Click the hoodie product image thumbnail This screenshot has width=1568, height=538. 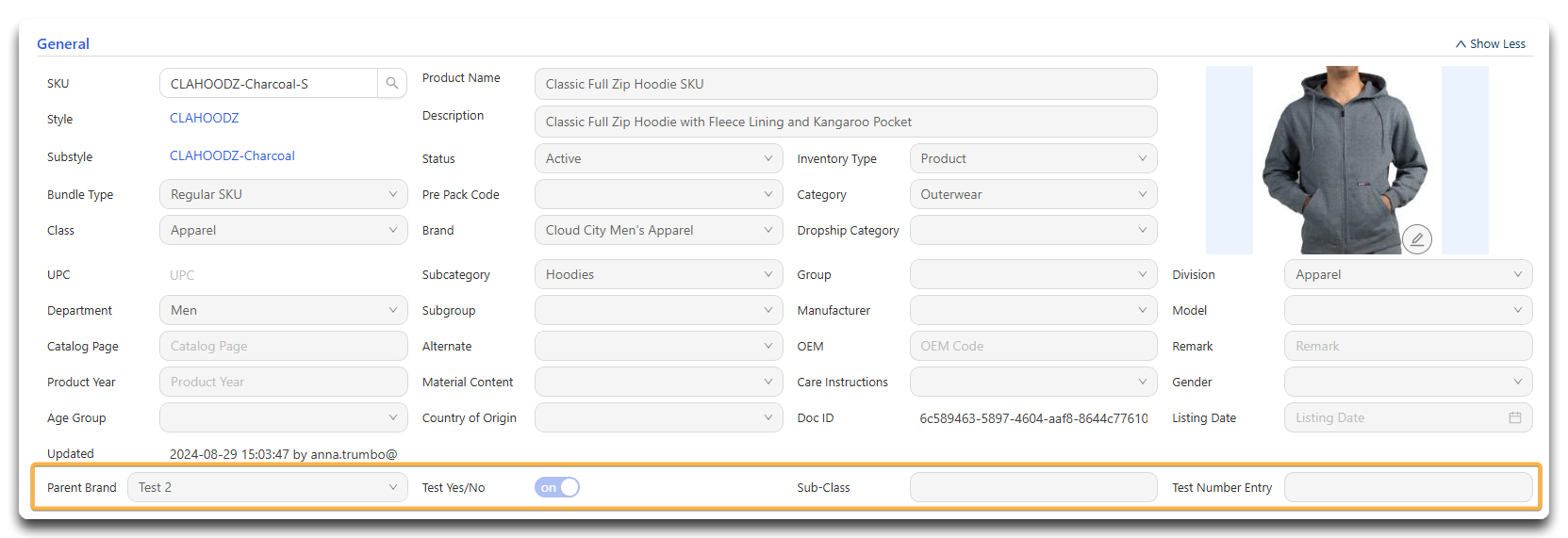1345,159
